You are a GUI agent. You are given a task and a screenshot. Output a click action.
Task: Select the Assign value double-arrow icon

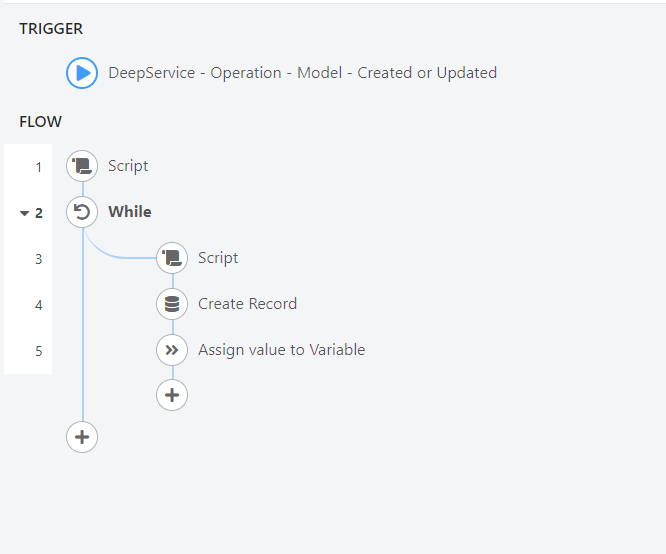point(172,350)
